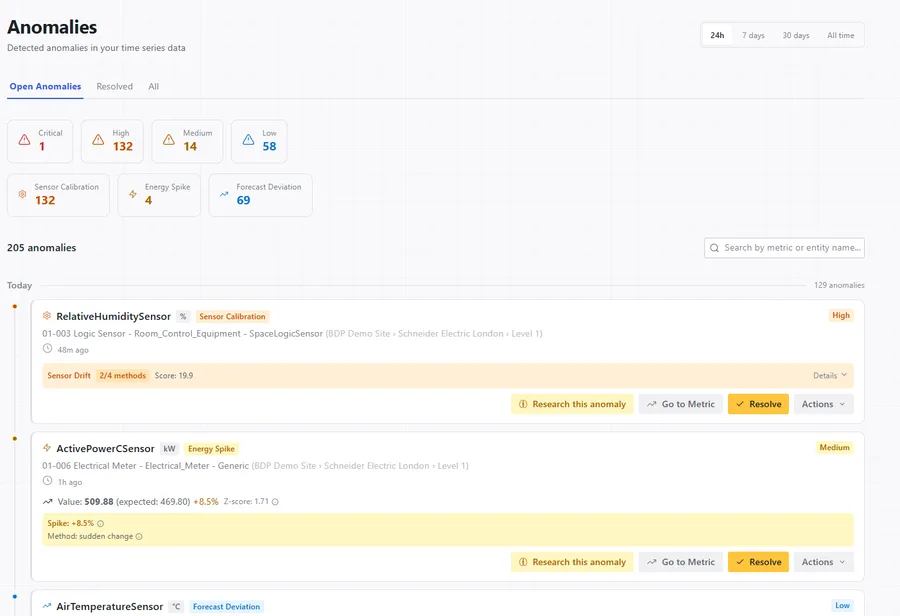Viewport: 900px width, 616px height.
Task: Open Actions dropdown for RelativeHumiditySensor
Action: pyautogui.click(x=822, y=403)
